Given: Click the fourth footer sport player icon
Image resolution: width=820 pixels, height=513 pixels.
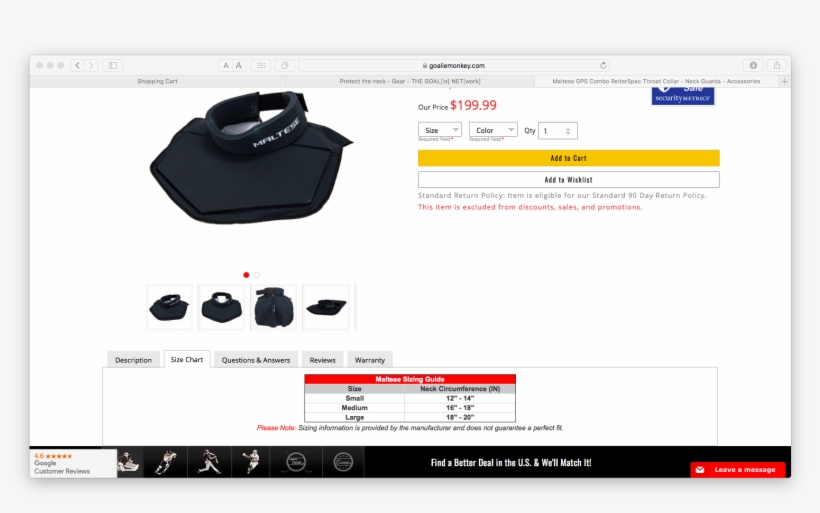Looking at the screenshot, I should pyautogui.click(x=250, y=462).
